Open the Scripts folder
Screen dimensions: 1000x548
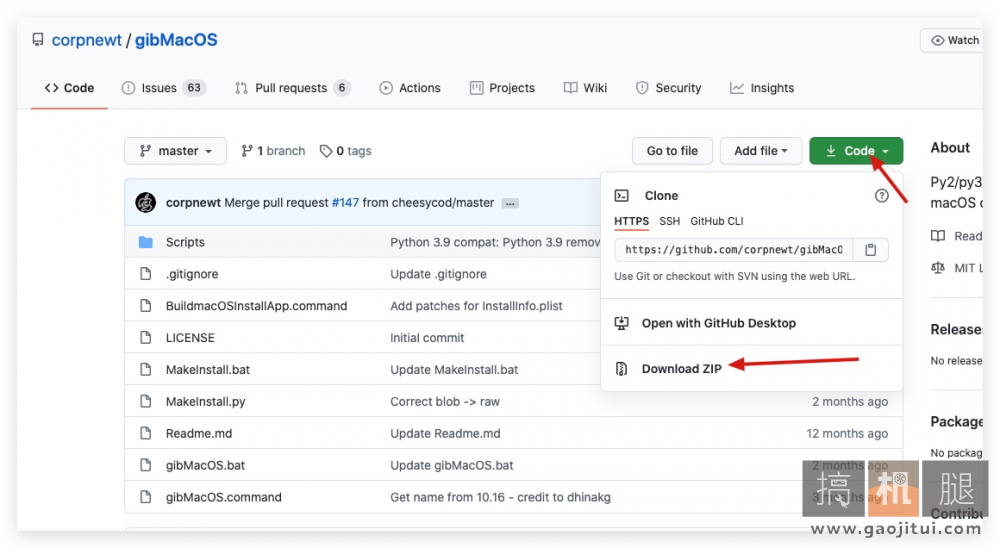point(185,242)
